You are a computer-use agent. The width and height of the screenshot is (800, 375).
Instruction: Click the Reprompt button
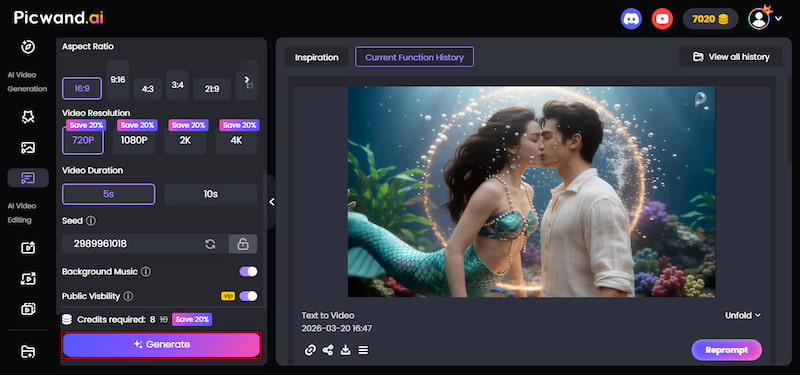click(x=727, y=350)
